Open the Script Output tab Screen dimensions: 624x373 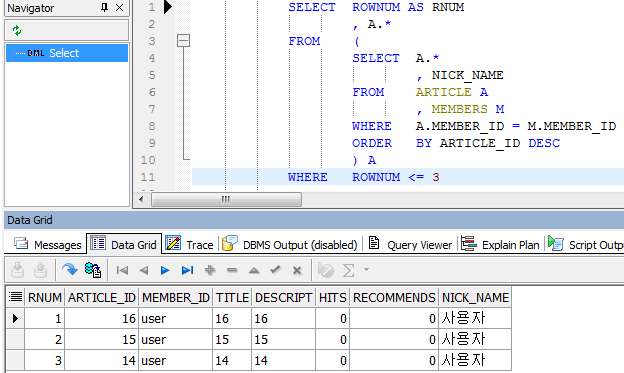click(585, 244)
